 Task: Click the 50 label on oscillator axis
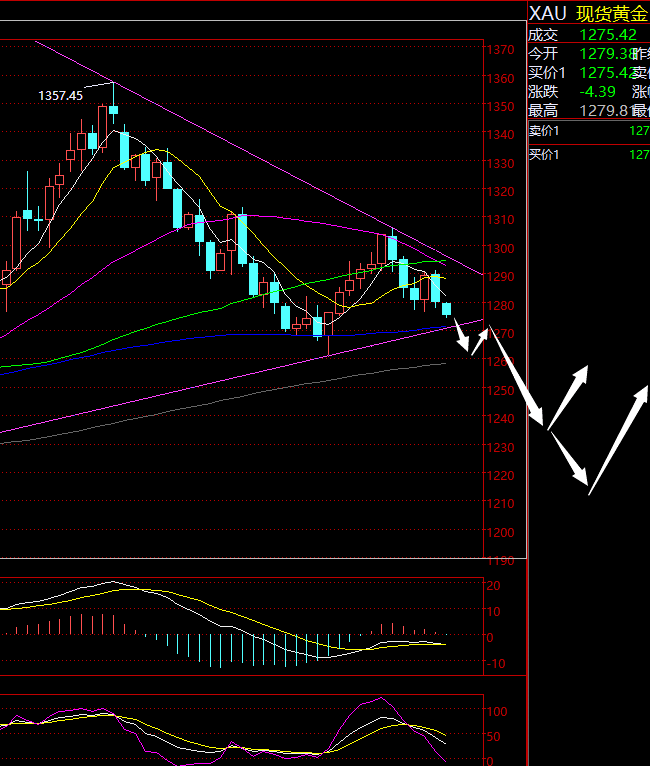pyautogui.click(x=494, y=736)
